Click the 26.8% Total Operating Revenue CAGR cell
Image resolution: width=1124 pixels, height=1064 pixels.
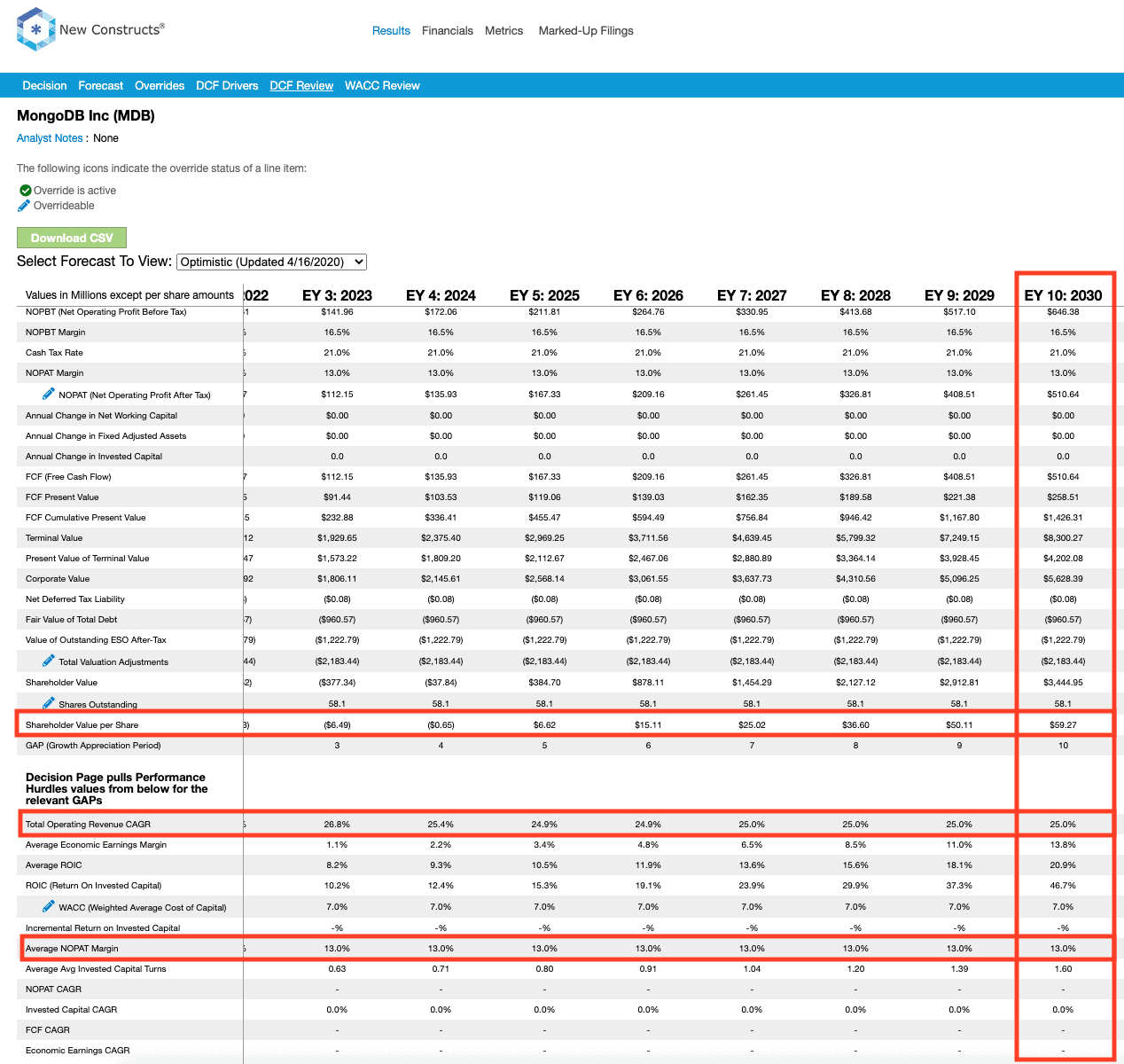coord(337,825)
